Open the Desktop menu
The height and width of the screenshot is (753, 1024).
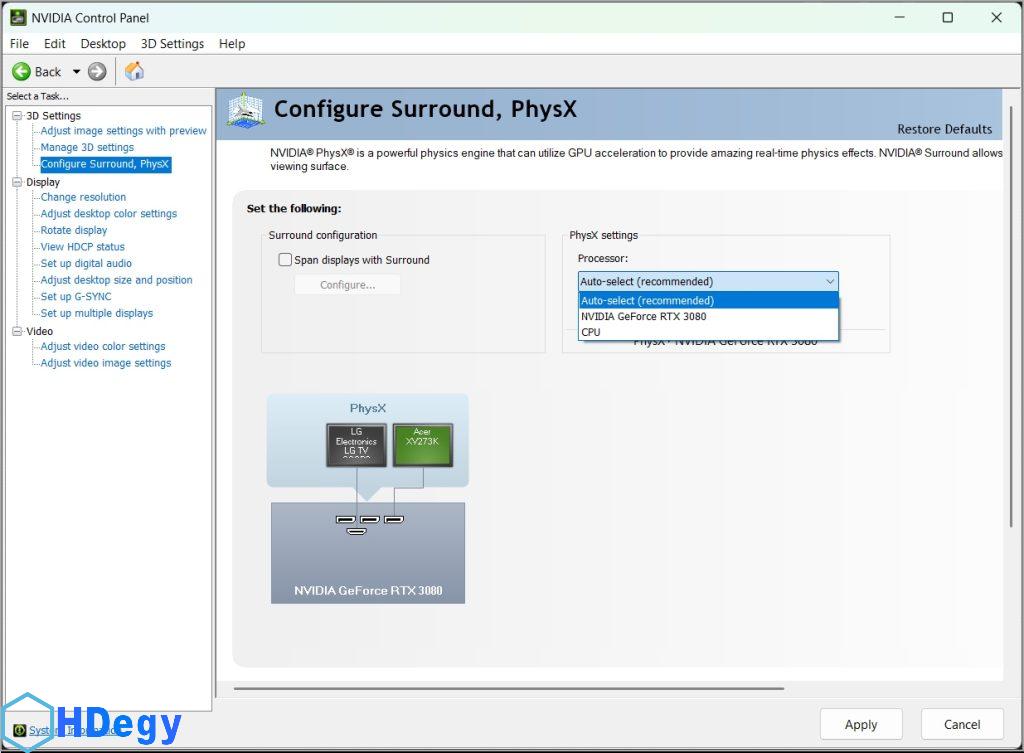coord(103,44)
